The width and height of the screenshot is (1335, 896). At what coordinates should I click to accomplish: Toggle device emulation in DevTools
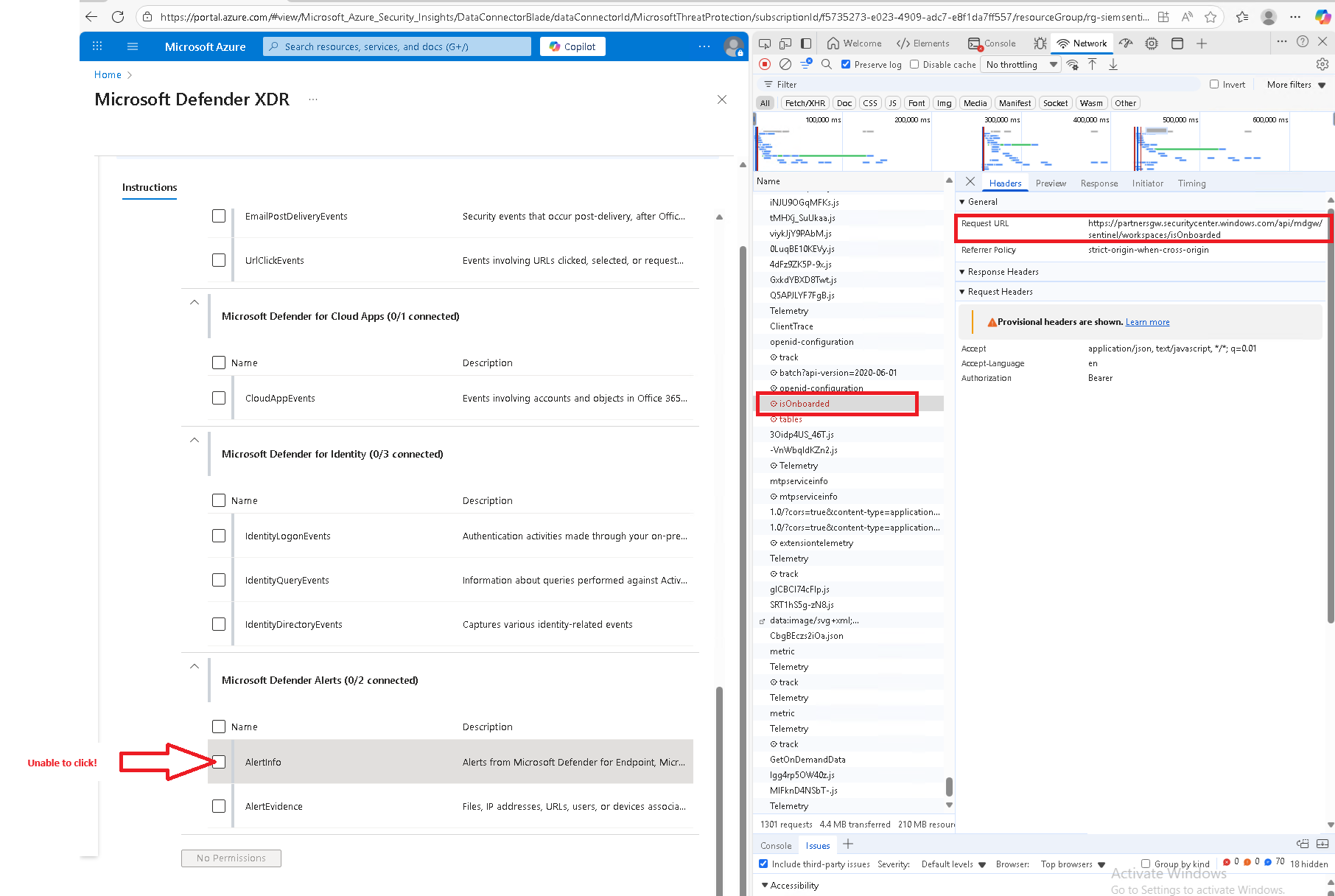(785, 43)
